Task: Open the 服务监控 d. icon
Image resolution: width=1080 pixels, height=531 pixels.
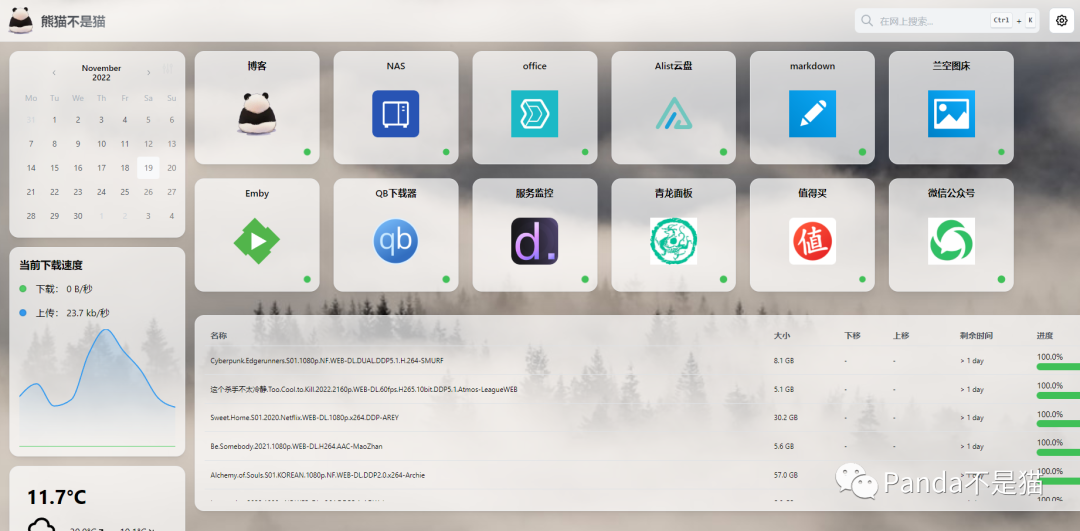Action: 534,241
